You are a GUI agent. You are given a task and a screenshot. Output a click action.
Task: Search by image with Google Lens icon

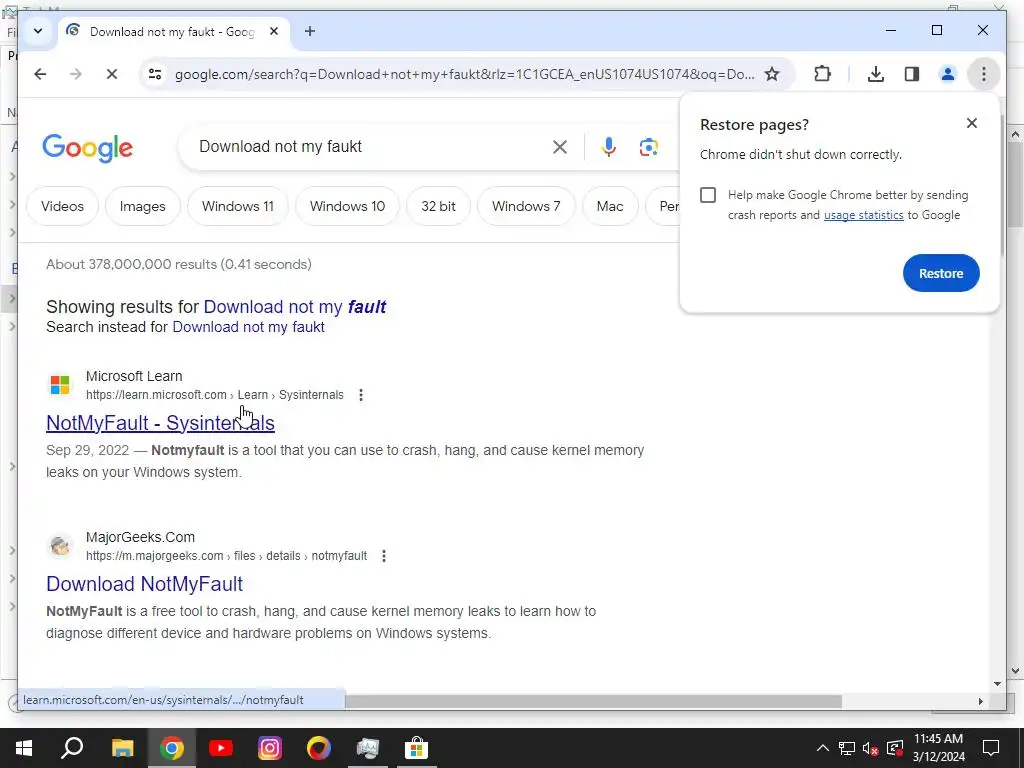point(648,147)
